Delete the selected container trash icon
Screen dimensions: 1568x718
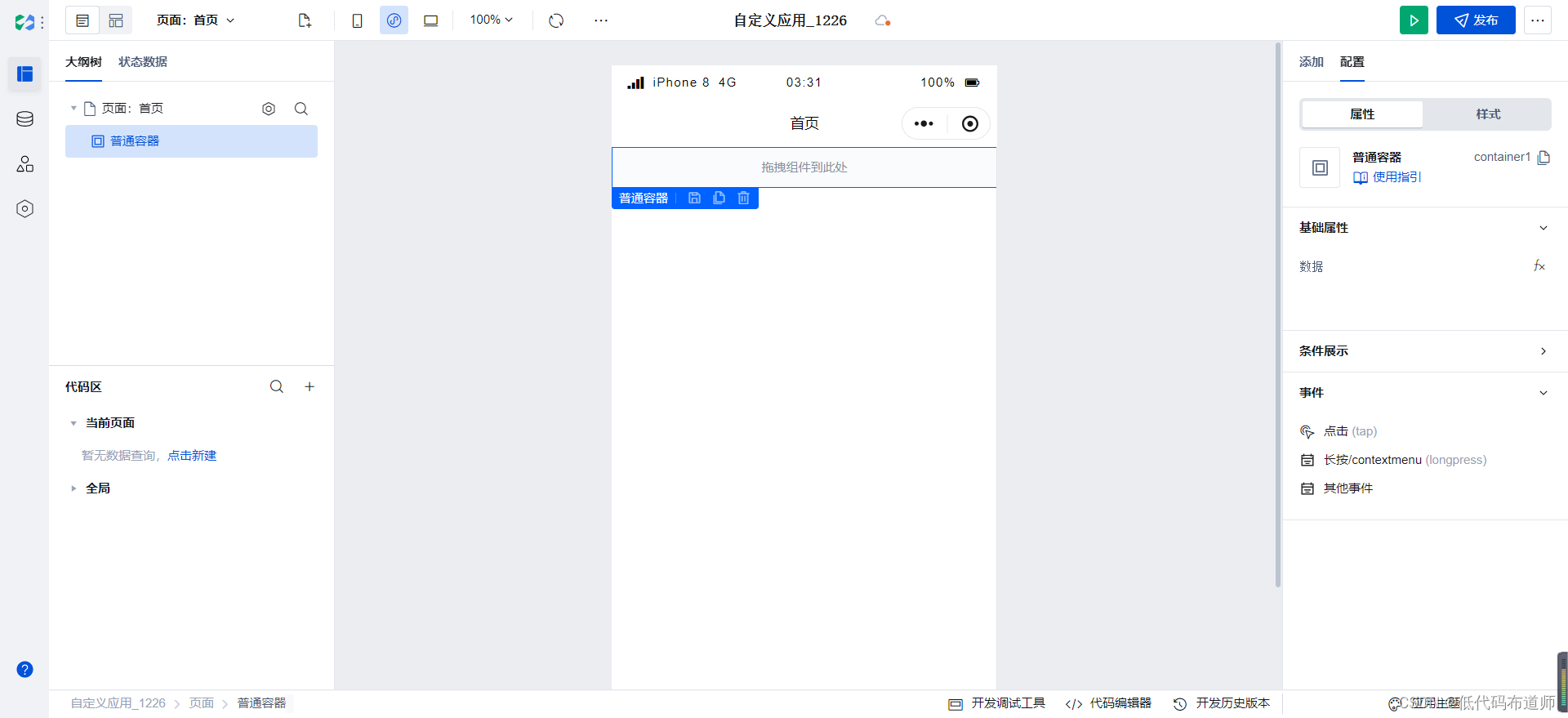743,198
